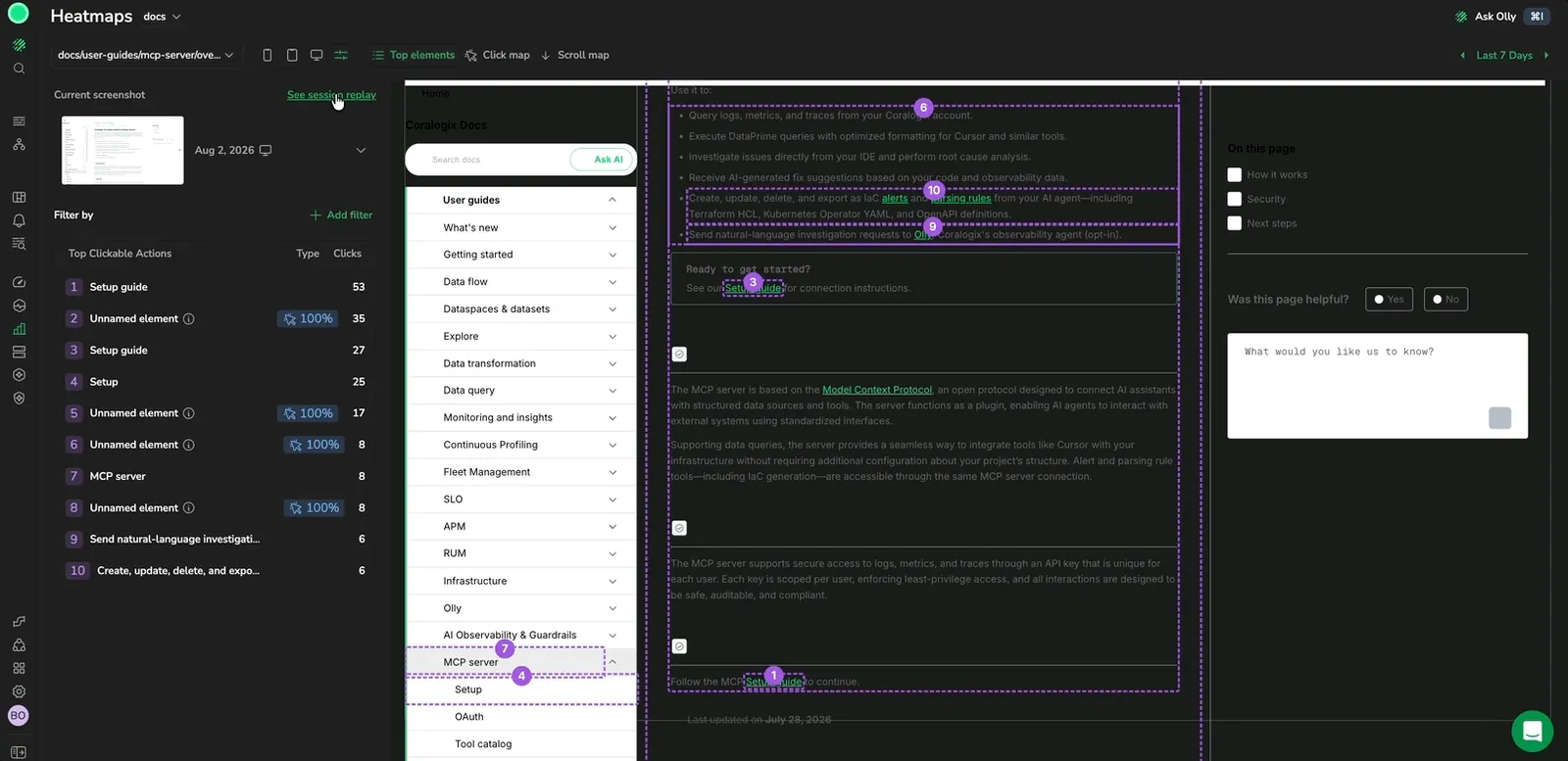1568x761 pixels.
Task: Open the APM docs nav item
Action: coord(455,526)
